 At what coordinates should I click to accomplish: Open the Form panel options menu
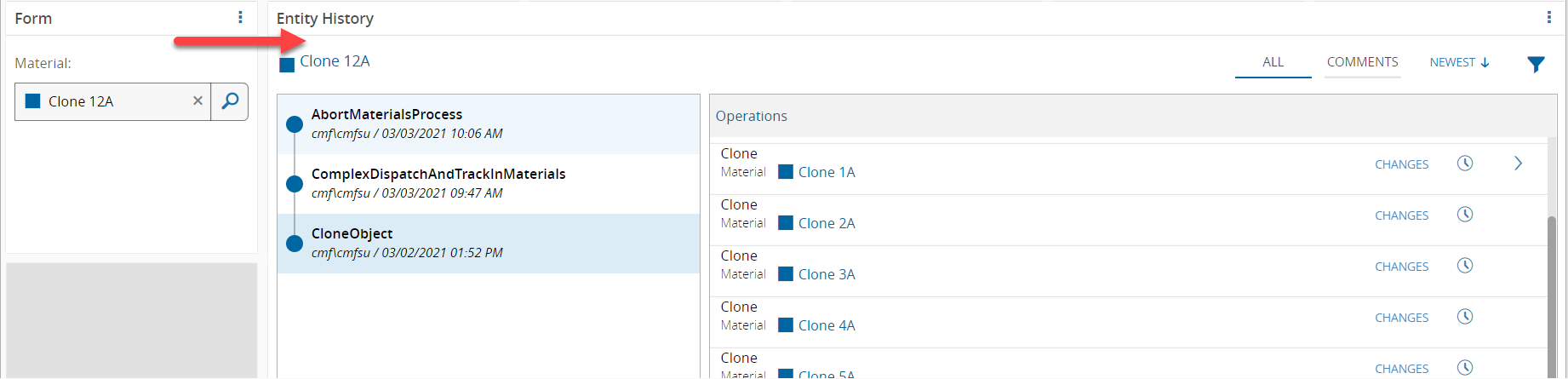pyautogui.click(x=240, y=18)
